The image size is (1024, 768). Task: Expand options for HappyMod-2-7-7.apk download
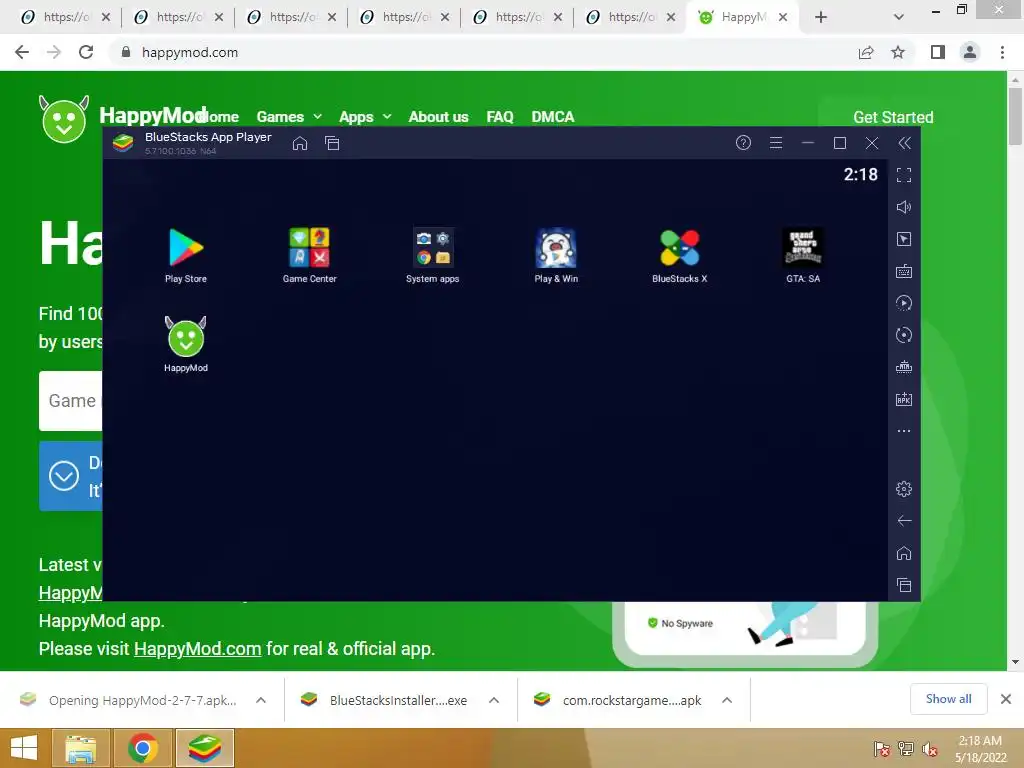[261, 700]
